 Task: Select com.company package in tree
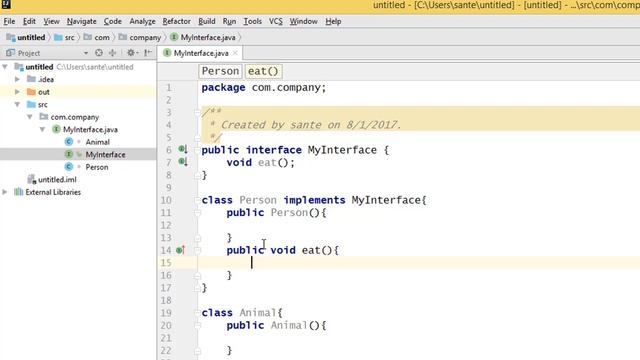point(69,117)
